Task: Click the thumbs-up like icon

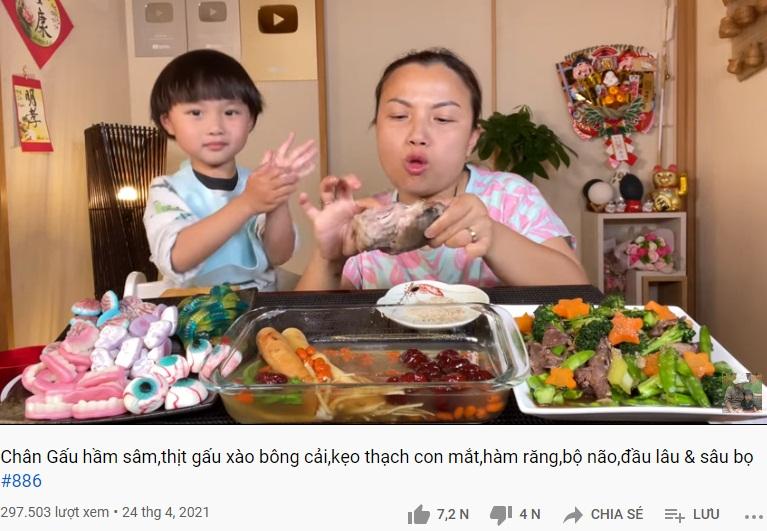Action: 419,514
